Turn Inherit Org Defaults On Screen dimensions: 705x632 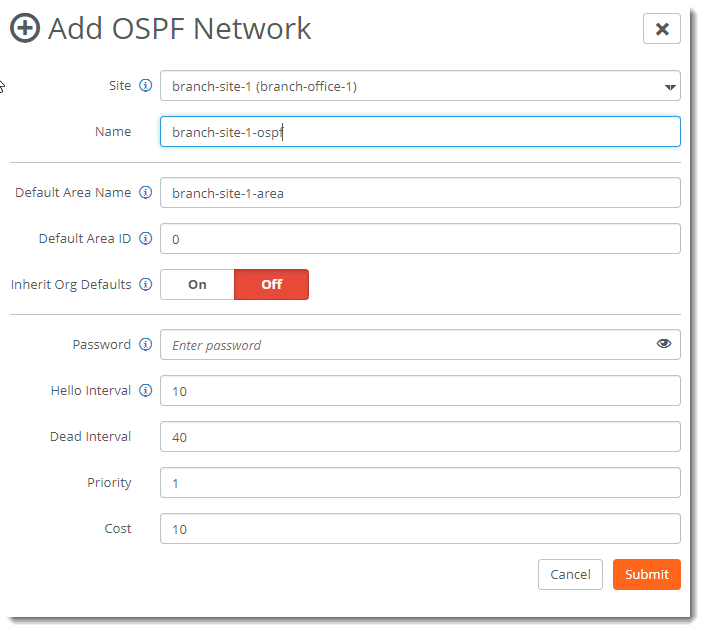coord(197,285)
